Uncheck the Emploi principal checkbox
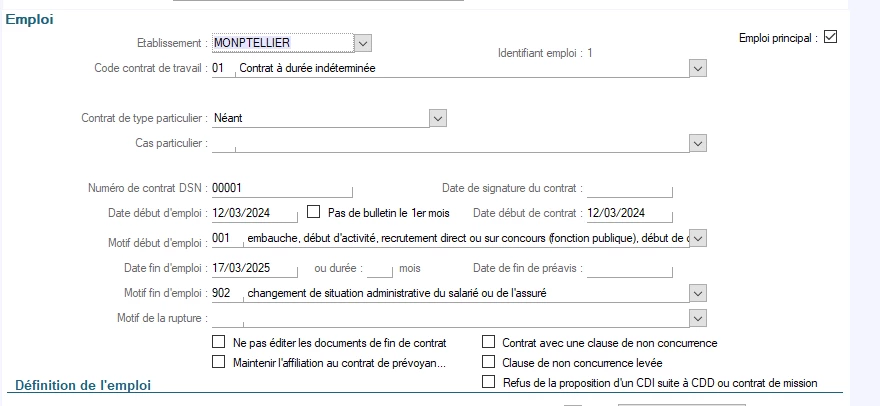Screen dimensions: 880x406 (x=830, y=38)
